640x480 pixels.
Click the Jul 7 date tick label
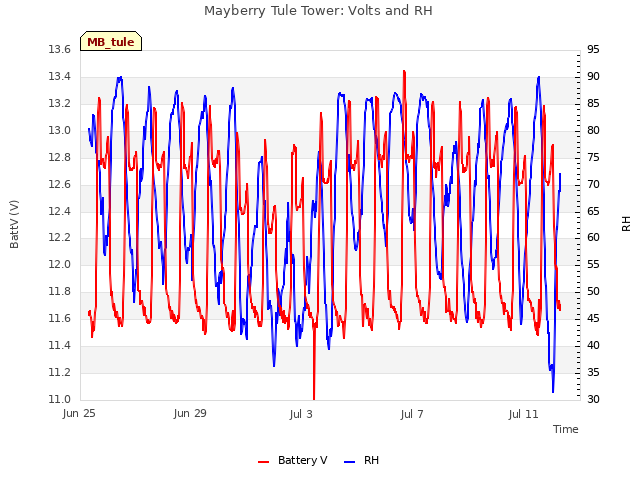coord(412,414)
